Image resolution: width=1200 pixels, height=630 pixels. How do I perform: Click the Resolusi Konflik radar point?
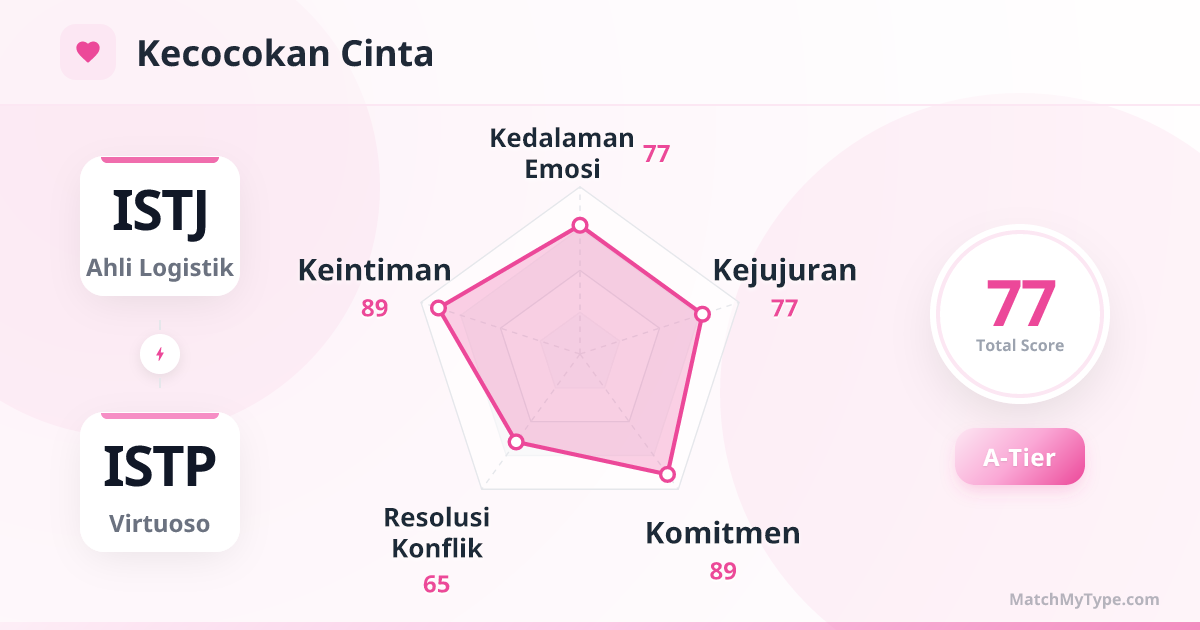pos(516,441)
